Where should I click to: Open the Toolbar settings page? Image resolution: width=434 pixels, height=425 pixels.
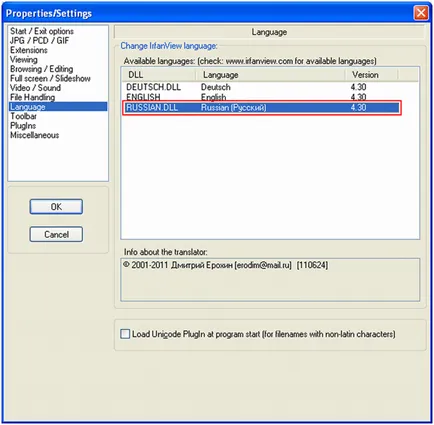tap(23, 116)
